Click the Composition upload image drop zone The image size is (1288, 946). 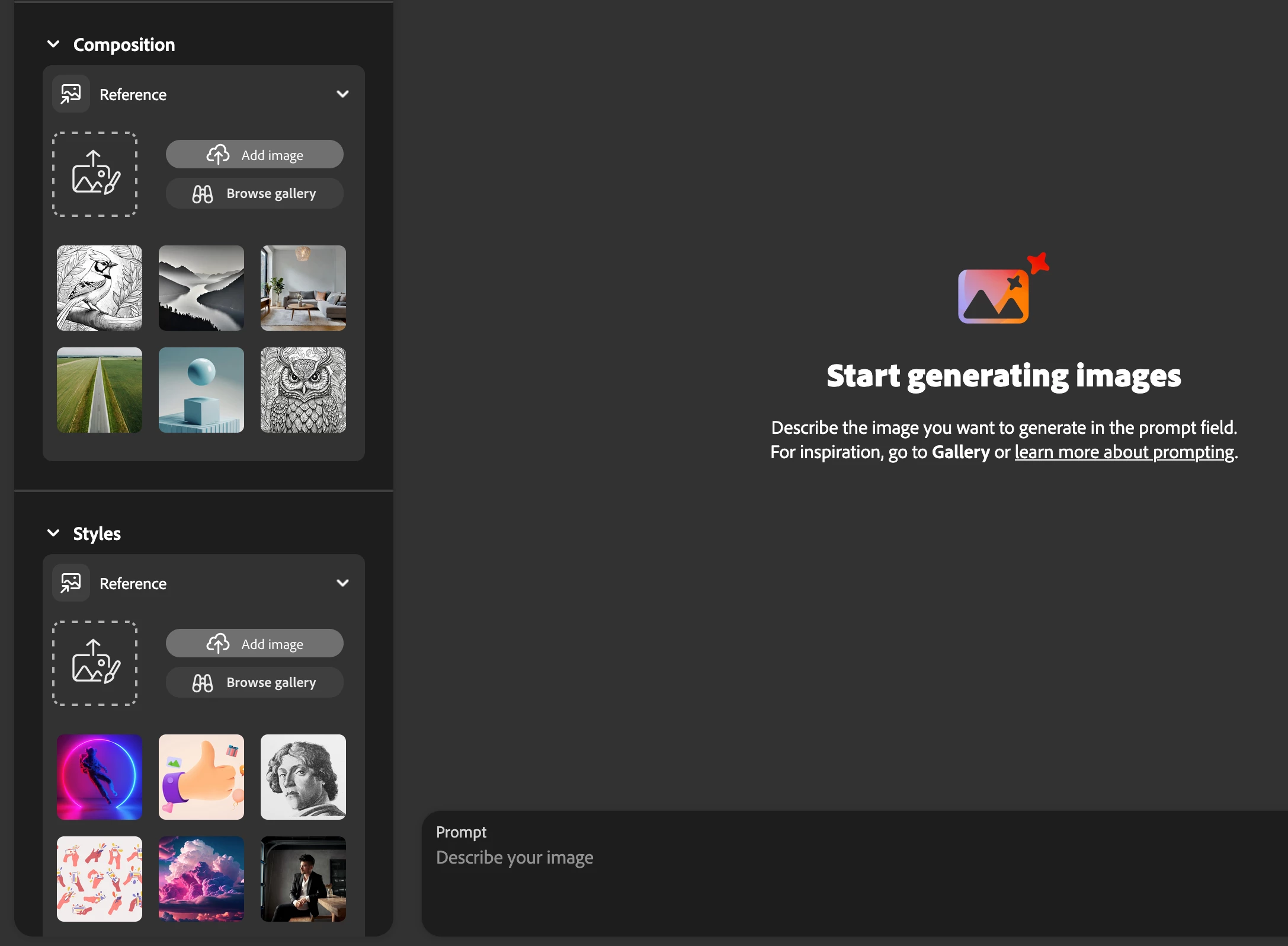pyautogui.click(x=95, y=174)
